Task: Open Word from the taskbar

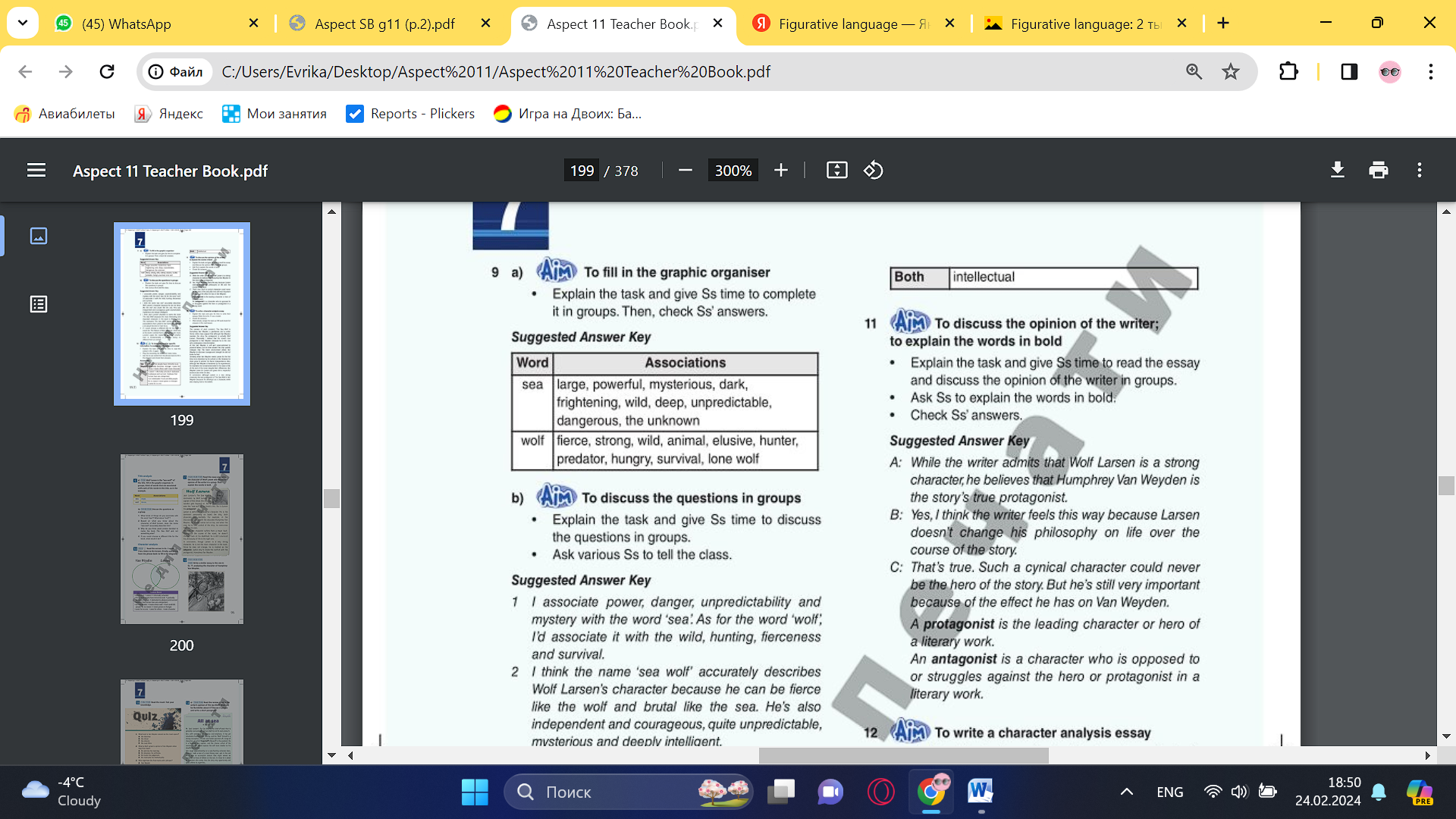Action: (980, 792)
